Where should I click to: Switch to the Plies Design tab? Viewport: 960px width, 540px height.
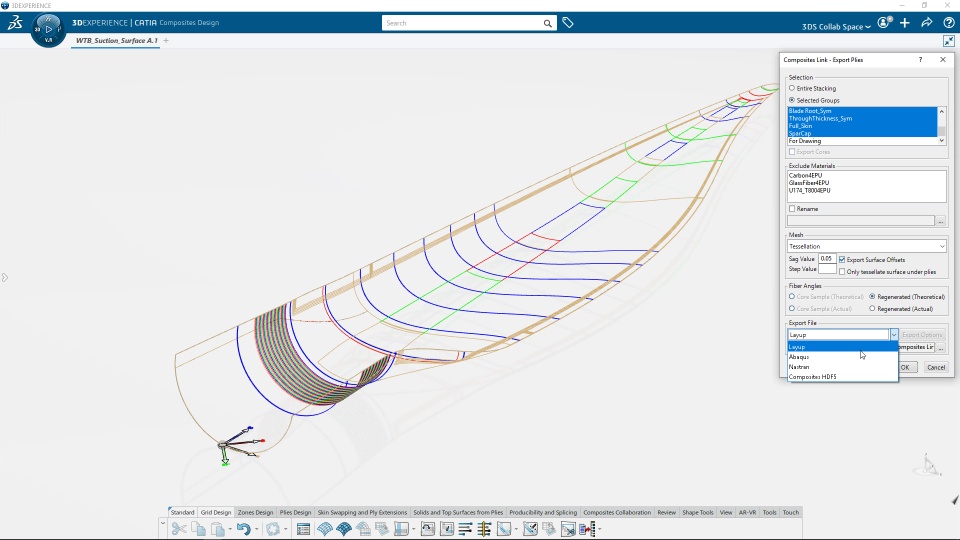(295, 512)
